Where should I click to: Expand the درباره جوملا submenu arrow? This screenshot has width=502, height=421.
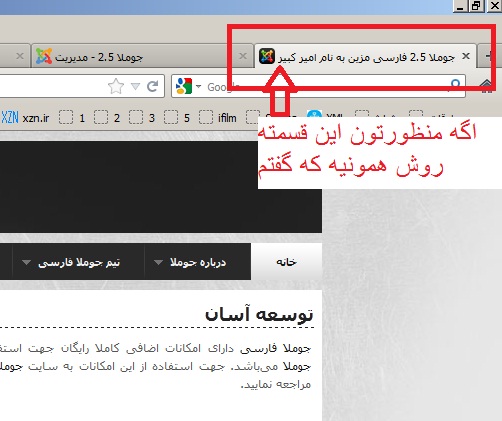coord(158,262)
